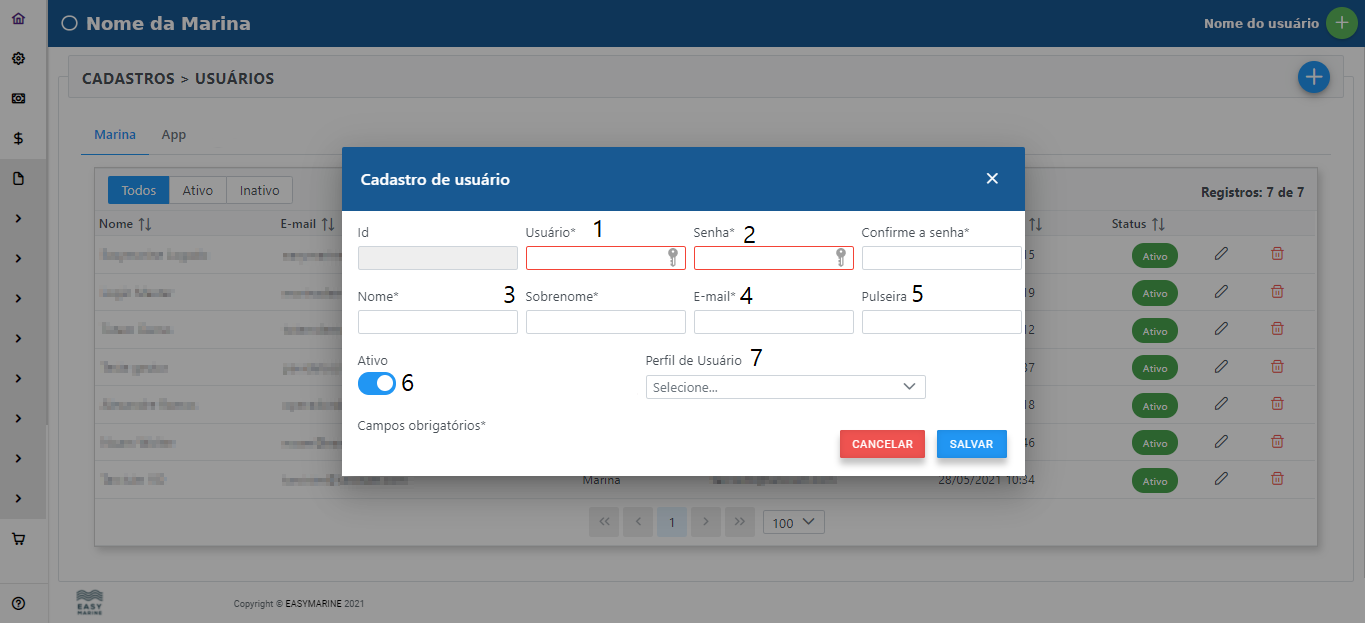The height and width of the screenshot is (623, 1365).
Task: Open the page size 100 dropdown
Action: pyautogui.click(x=793, y=522)
